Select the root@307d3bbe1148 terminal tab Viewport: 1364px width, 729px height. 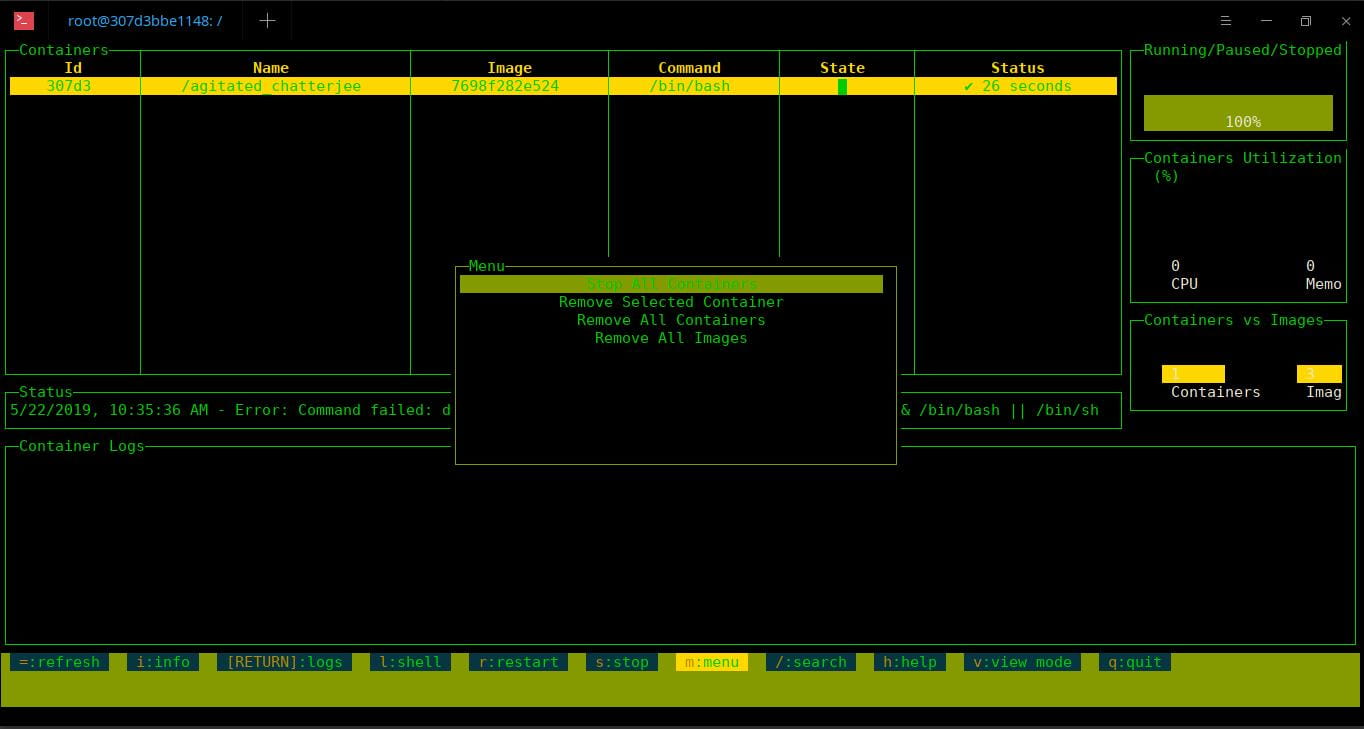(145, 21)
